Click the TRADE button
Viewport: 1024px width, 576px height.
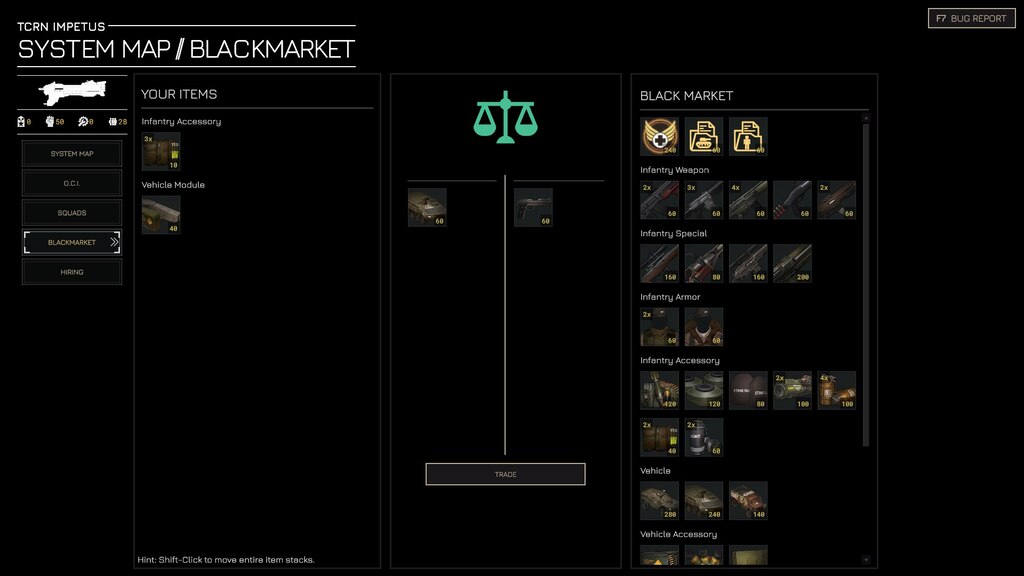[x=505, y=474]
